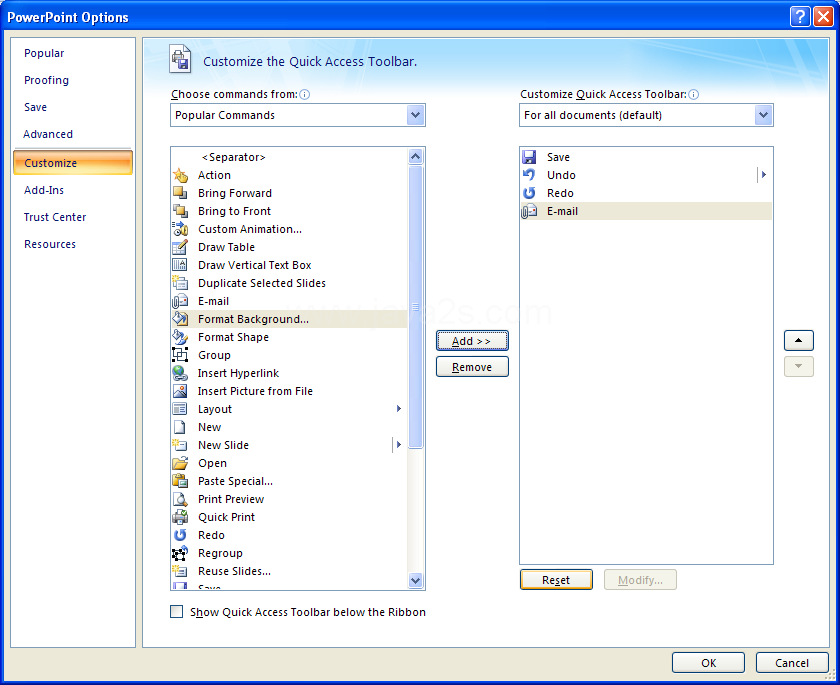Expand the Layout command submenu arrow
840x685 pixels.
399,409
